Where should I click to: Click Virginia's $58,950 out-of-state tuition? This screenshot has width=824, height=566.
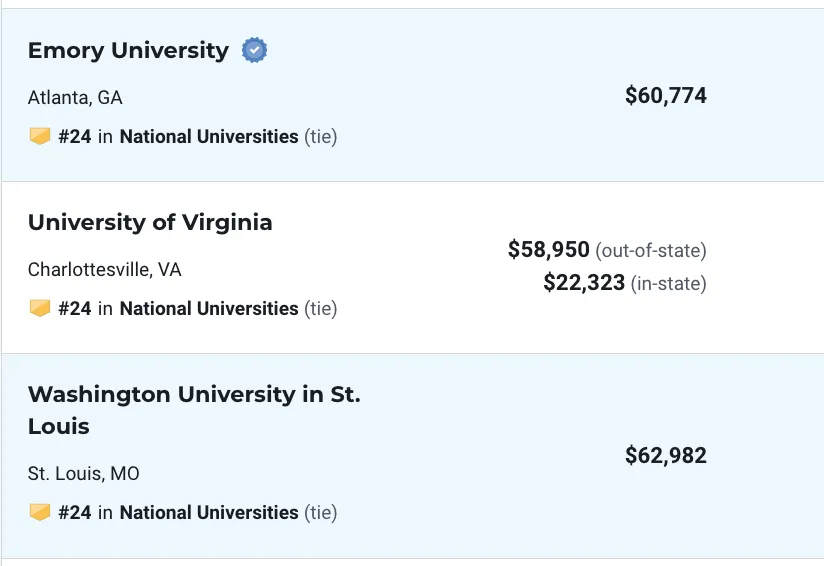click(x=549, y=250)
